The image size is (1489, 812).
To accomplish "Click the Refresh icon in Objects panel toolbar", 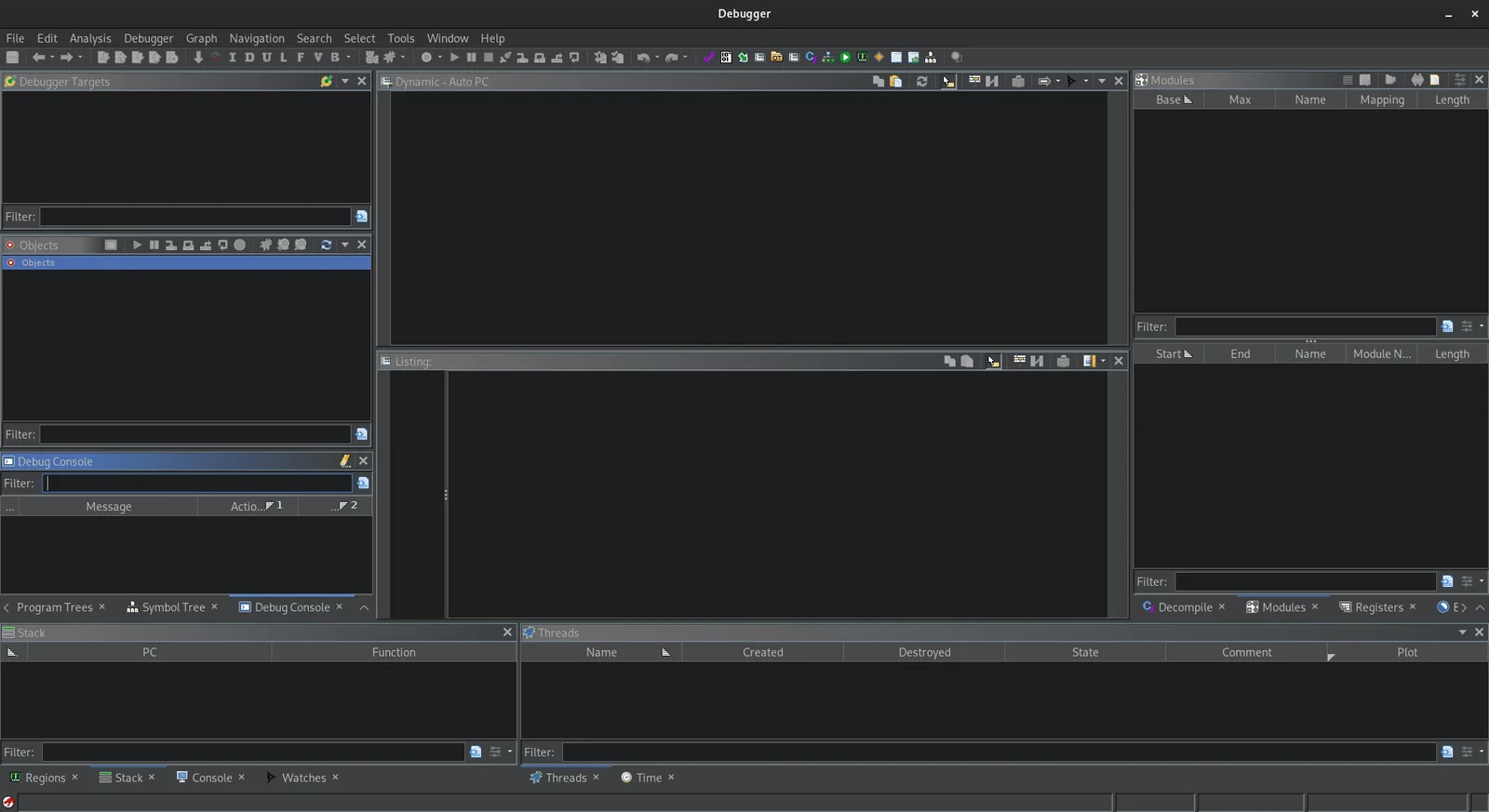I will pos(327,245).
